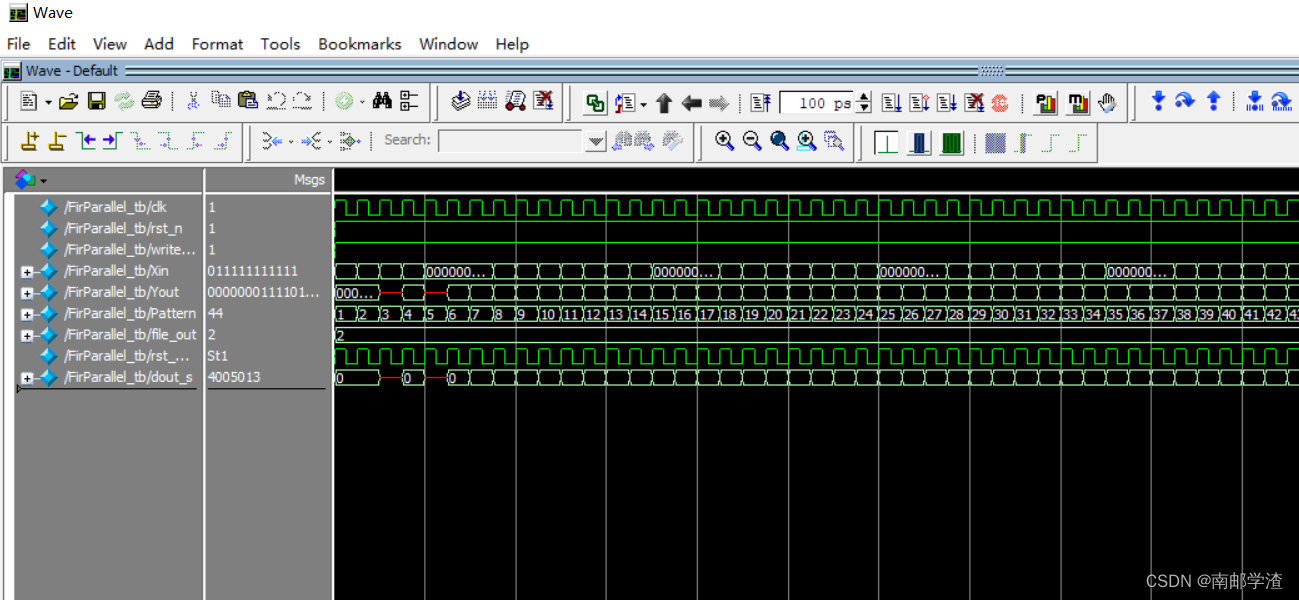Expand the /FirParallel_tb/Pattern signal
Viewport: 1299px width, 600px height.
click(27, 314)
